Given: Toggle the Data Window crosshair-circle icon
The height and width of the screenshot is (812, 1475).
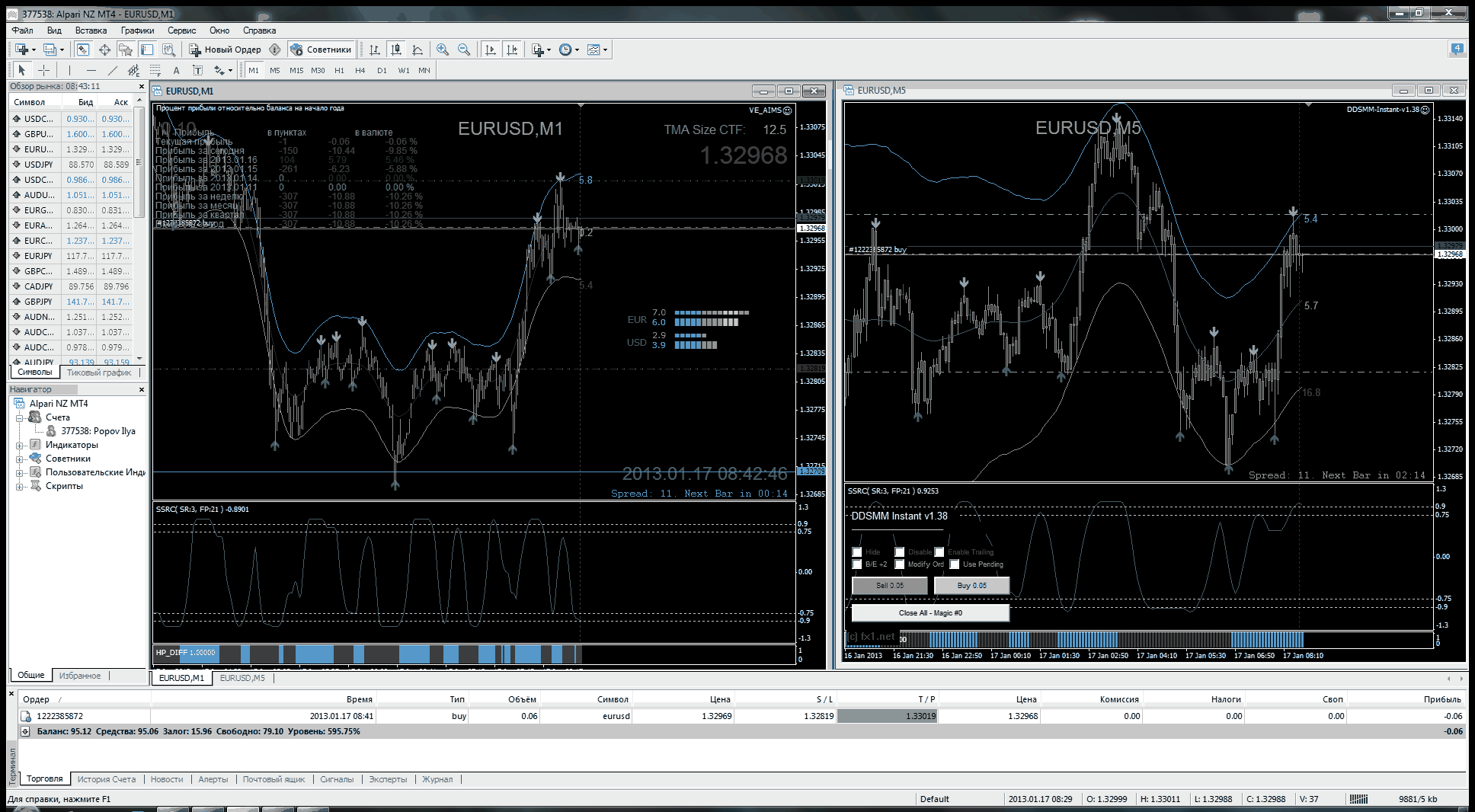Looking at the screenshot, I should point(104,50).
